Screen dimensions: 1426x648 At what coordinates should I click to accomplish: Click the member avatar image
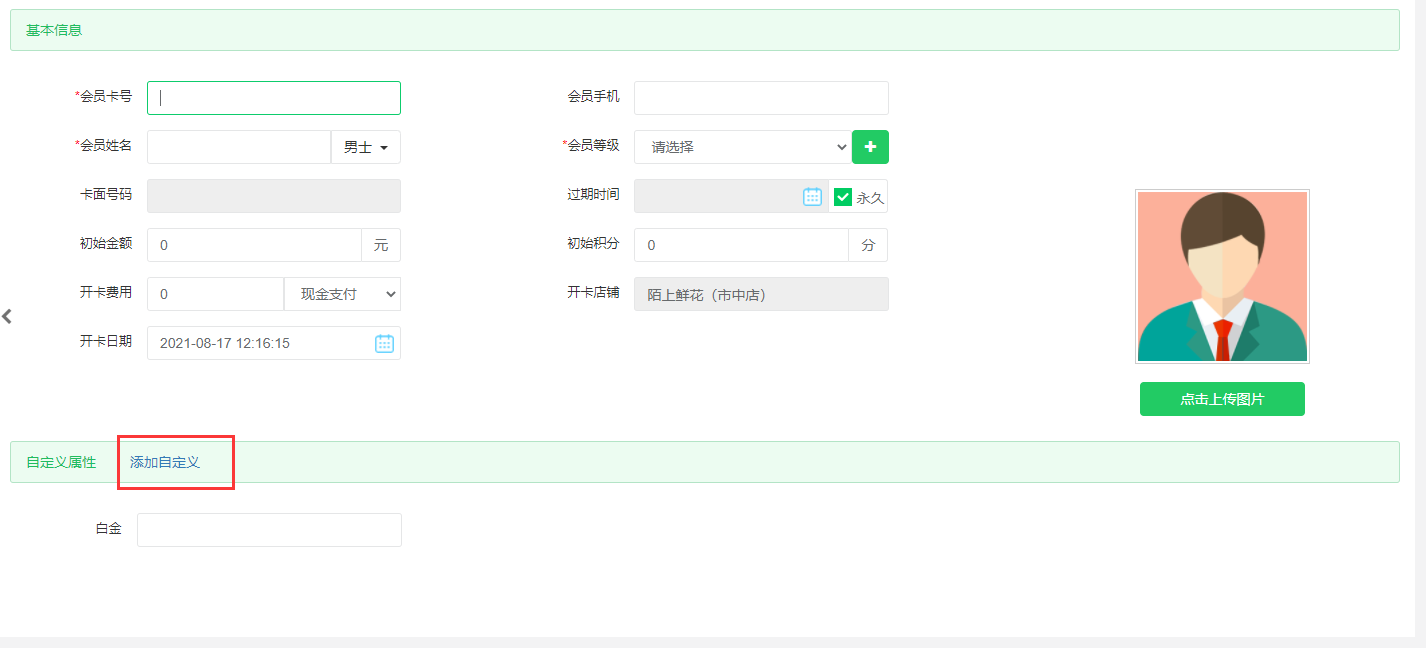point(1222,276)
